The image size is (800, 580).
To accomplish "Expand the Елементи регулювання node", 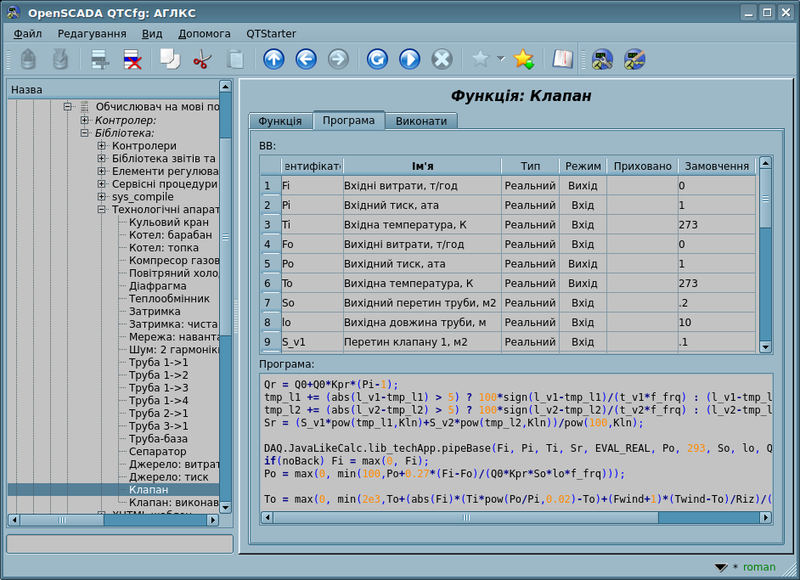I will coord(102,171).
